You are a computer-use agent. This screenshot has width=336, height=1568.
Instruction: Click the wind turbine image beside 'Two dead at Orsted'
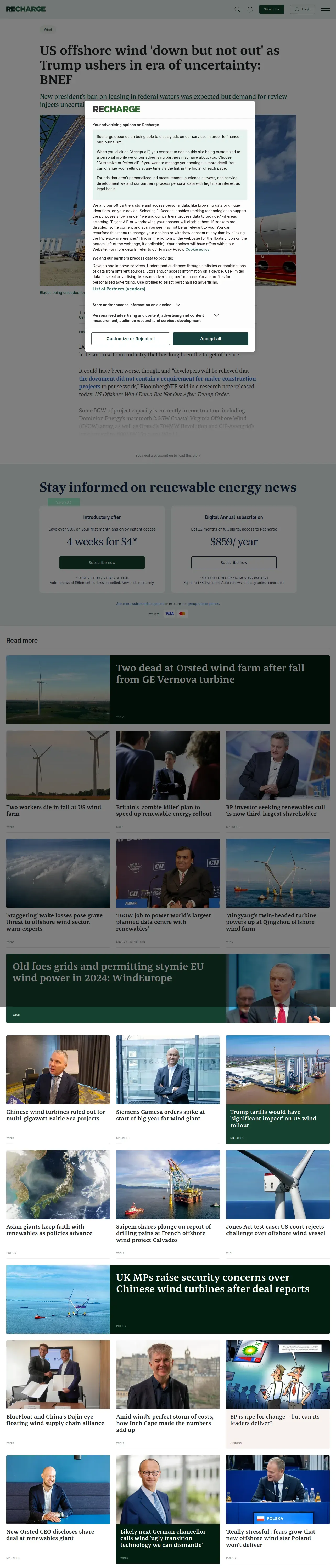(58, 690)
